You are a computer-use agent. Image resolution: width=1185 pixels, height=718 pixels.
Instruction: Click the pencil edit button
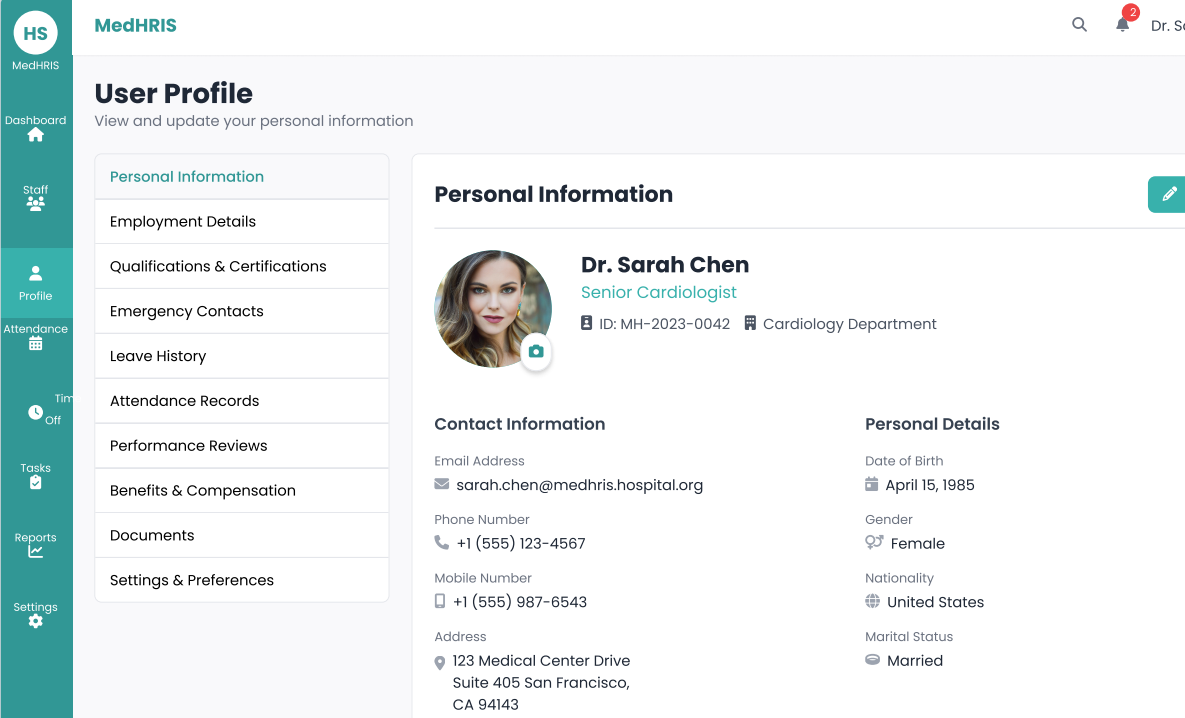(x=1168, y=194)
